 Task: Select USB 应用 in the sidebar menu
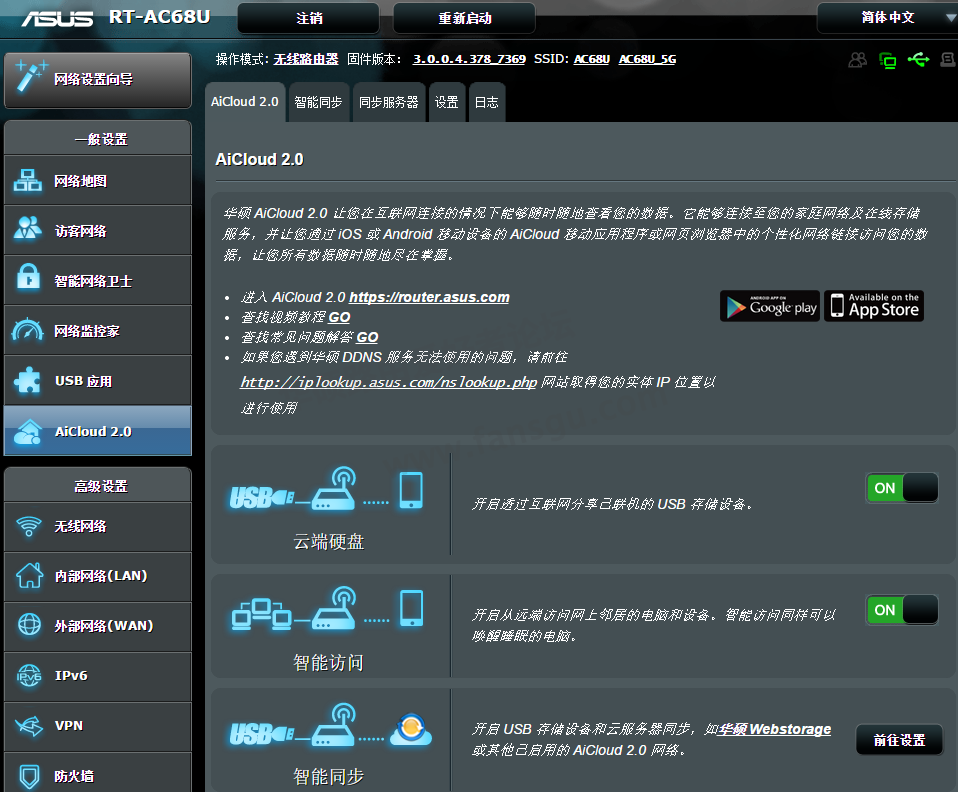pos(98,381)
